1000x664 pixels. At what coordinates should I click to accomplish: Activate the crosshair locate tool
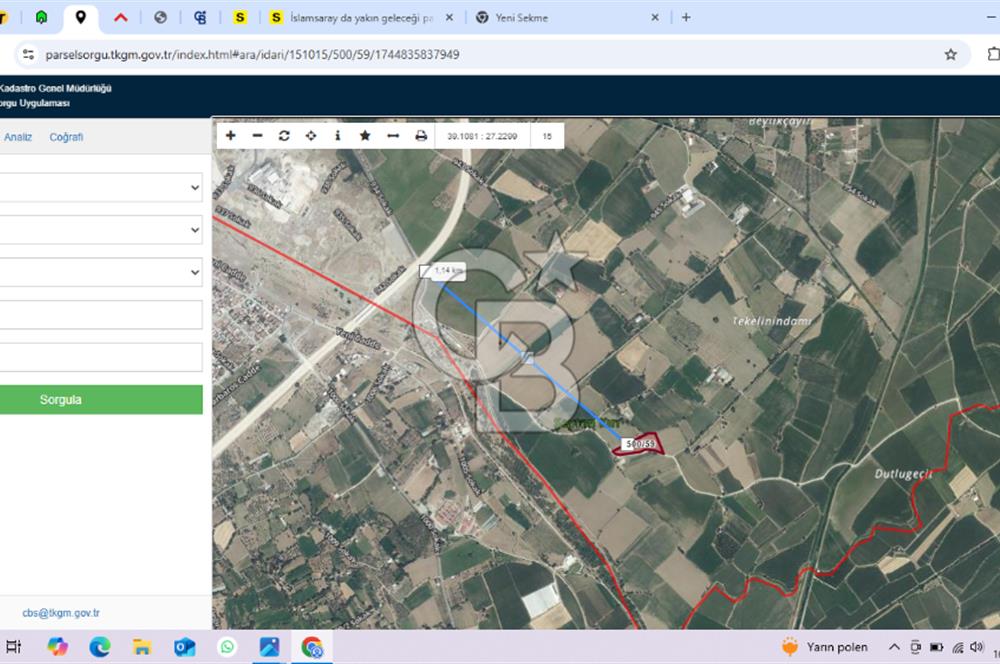pos(311,136)
